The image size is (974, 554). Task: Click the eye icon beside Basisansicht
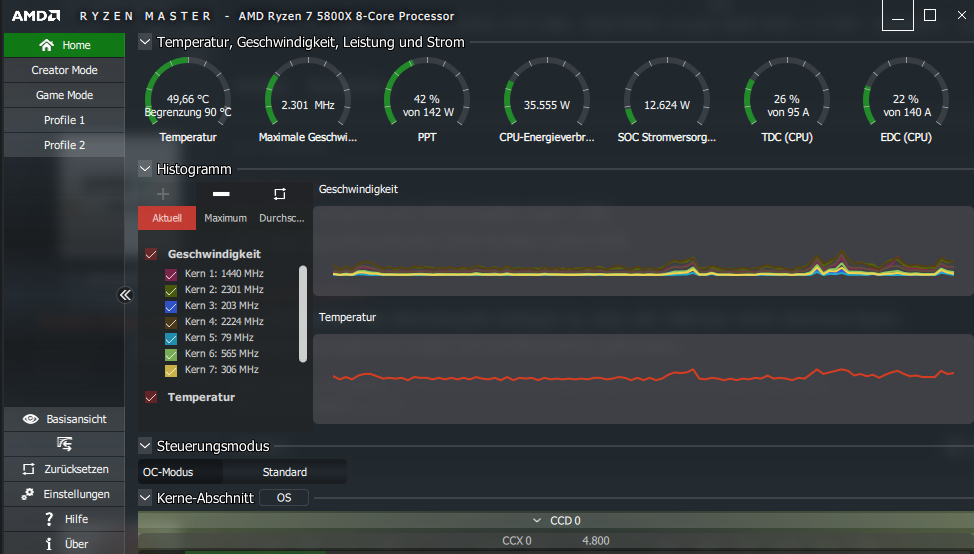point(30,419)
